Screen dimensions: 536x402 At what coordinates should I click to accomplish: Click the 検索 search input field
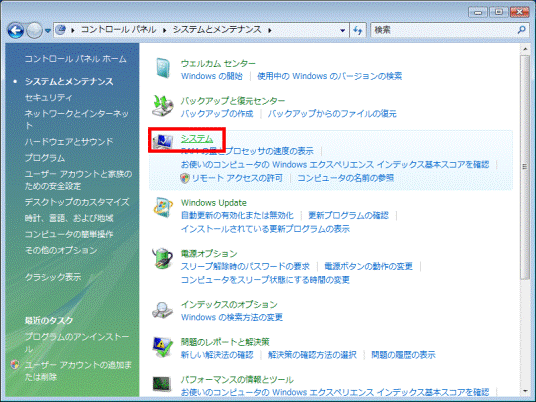click(444, 30)
